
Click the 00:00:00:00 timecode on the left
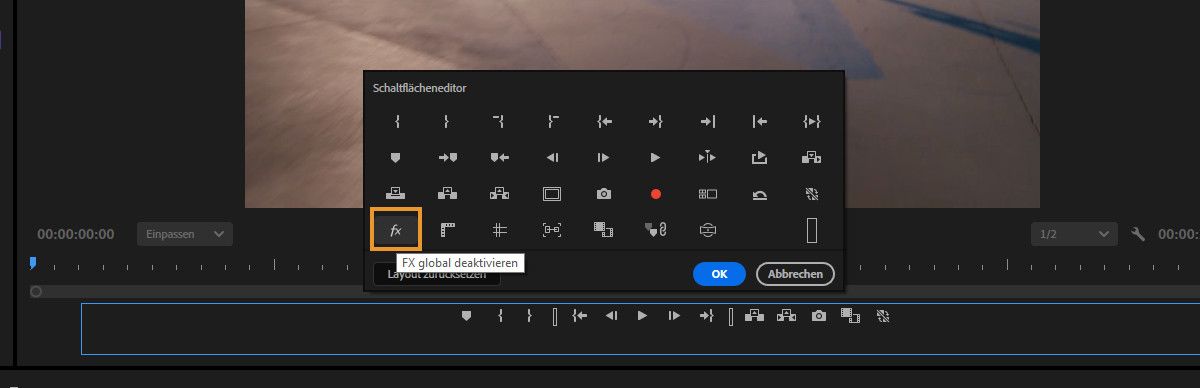[x=76, y=234]
